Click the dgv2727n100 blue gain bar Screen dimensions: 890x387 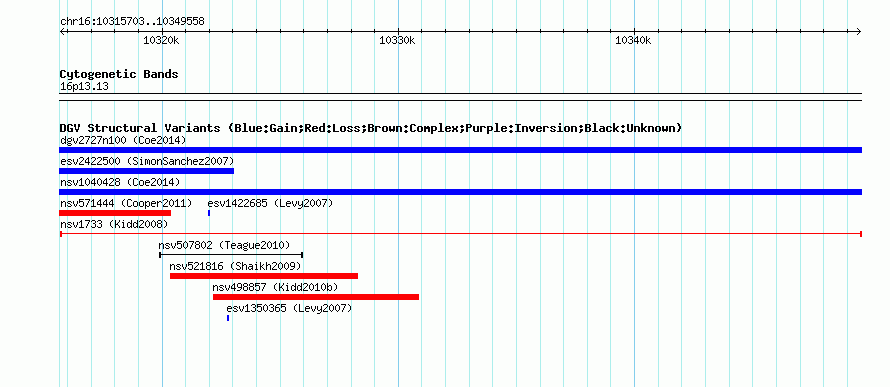(x=460, y=150)
